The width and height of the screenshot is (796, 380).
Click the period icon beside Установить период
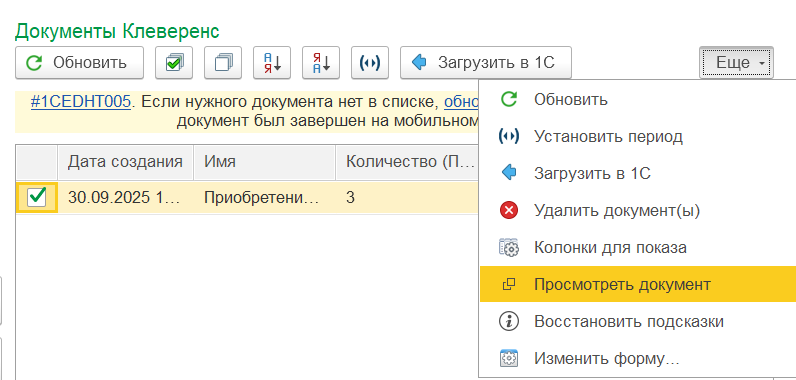click(x=509, y=136)
